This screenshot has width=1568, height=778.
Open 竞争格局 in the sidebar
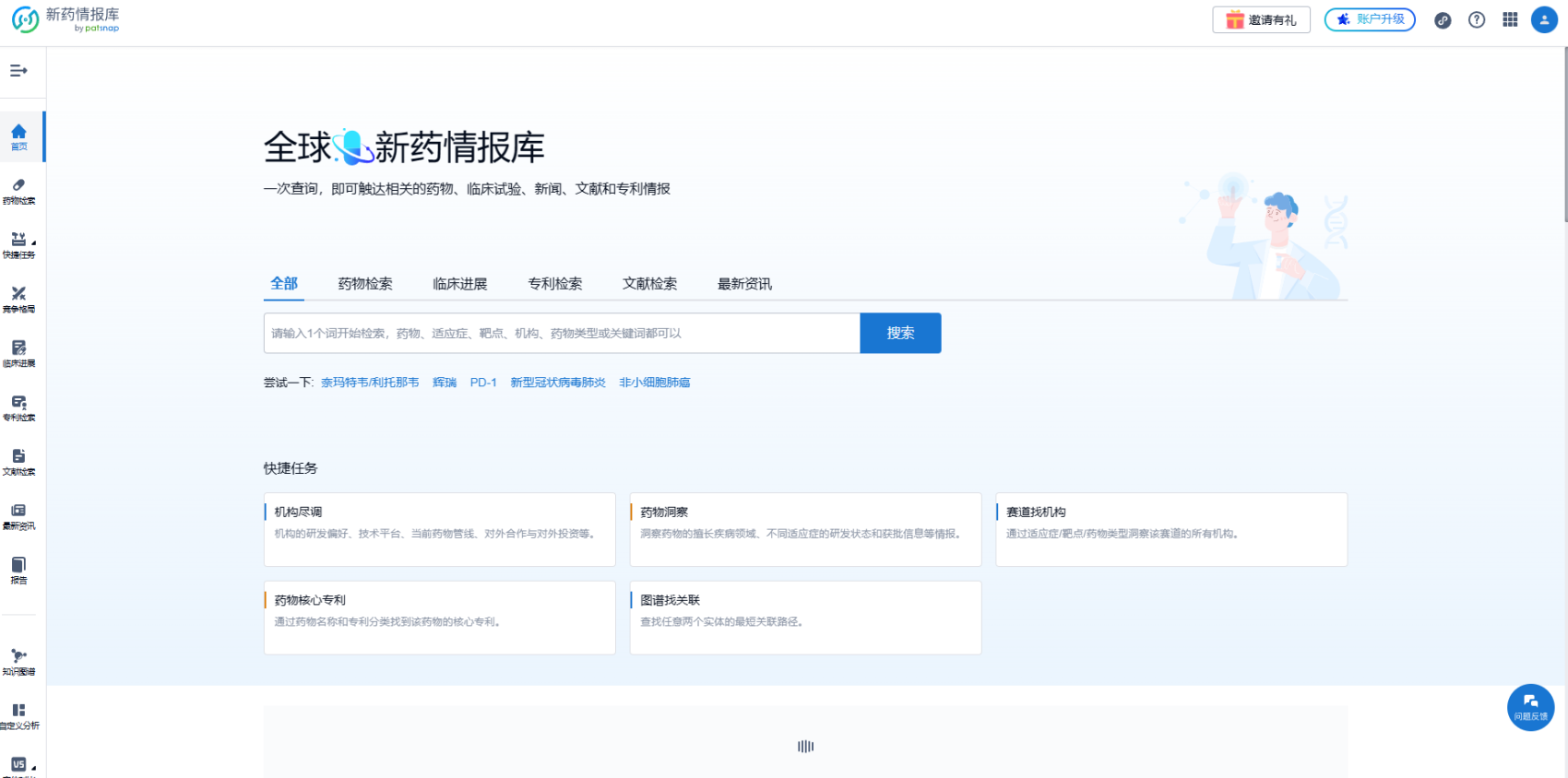coord(18,300)
